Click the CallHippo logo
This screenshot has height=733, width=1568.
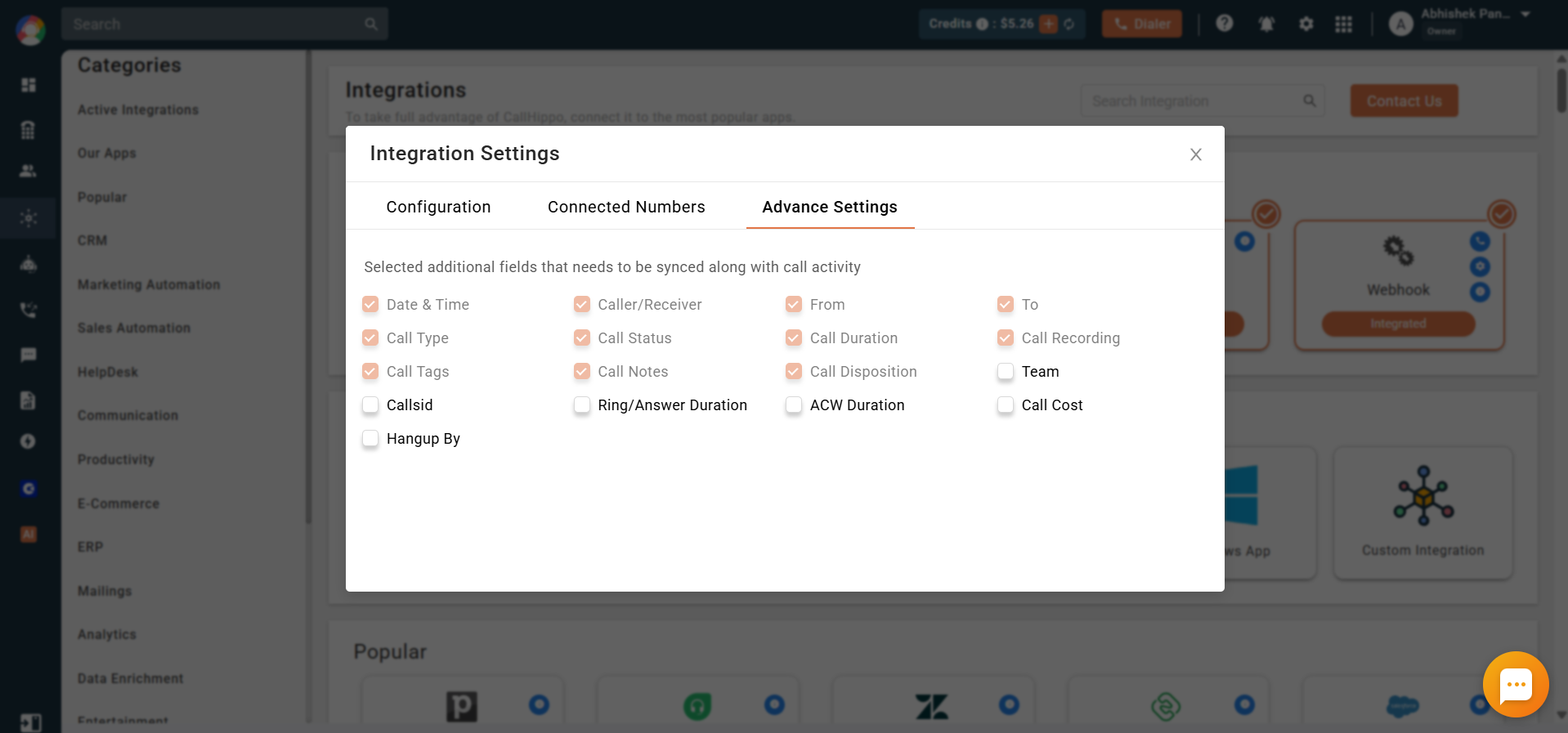(30, 30)
